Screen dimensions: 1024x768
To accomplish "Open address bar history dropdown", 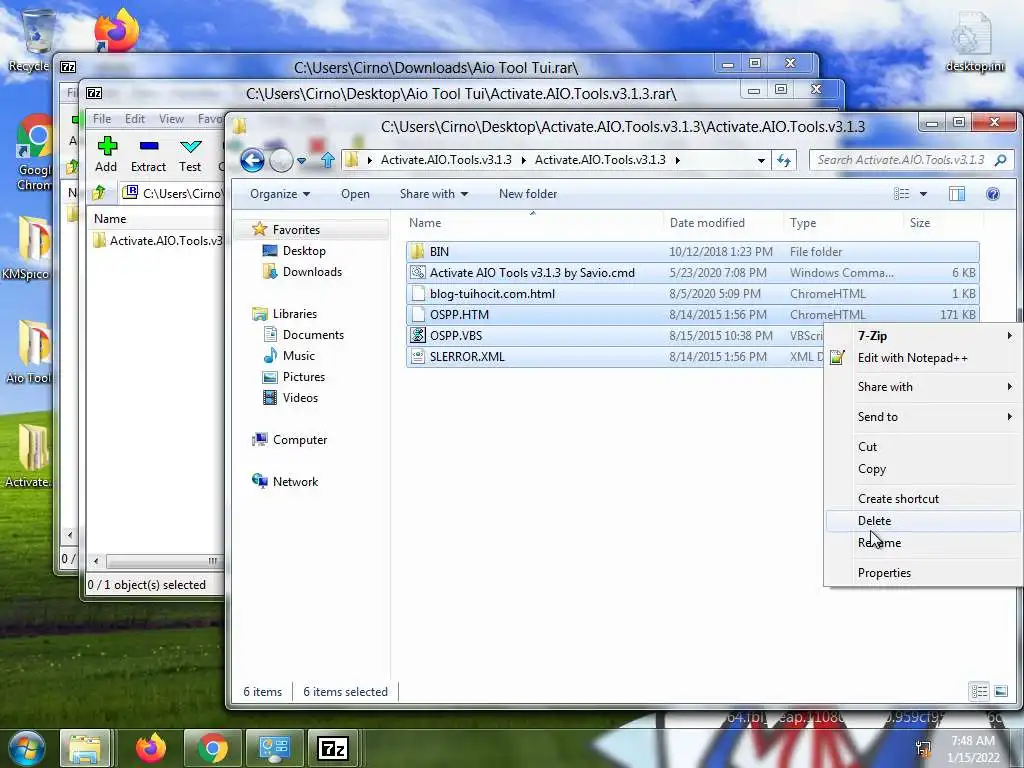I will [x=761, y=160].
